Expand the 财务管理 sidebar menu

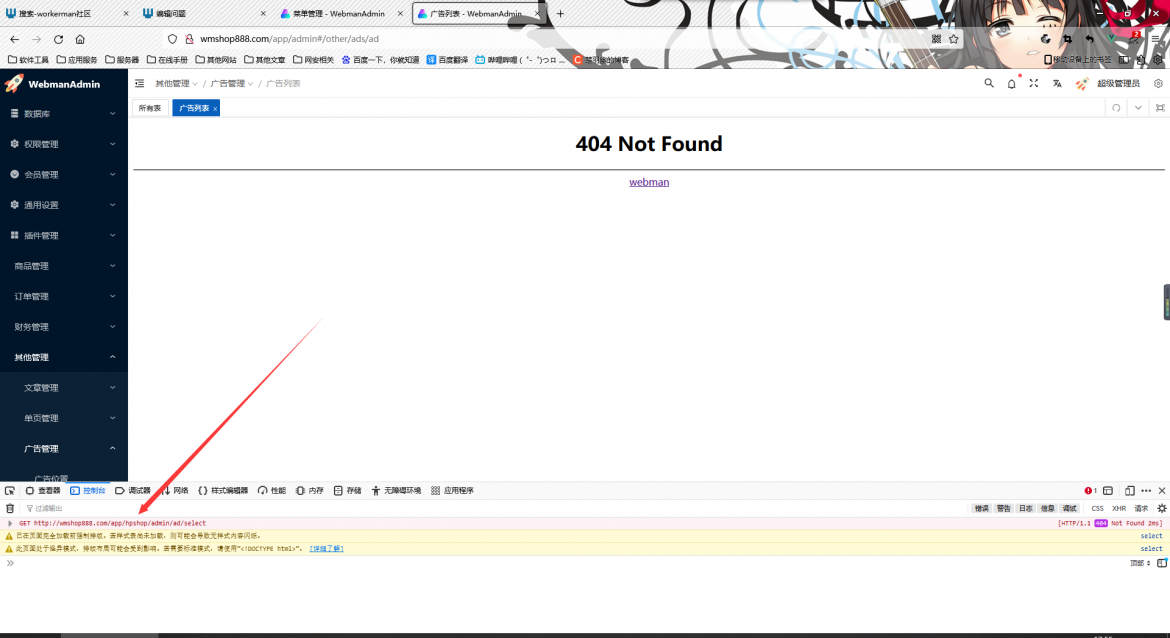[63, 327]
